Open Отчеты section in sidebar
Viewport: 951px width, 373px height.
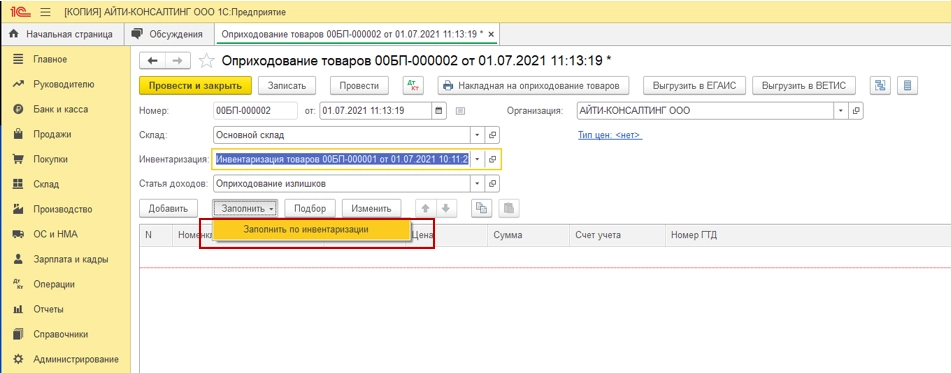tap(65, 309)
